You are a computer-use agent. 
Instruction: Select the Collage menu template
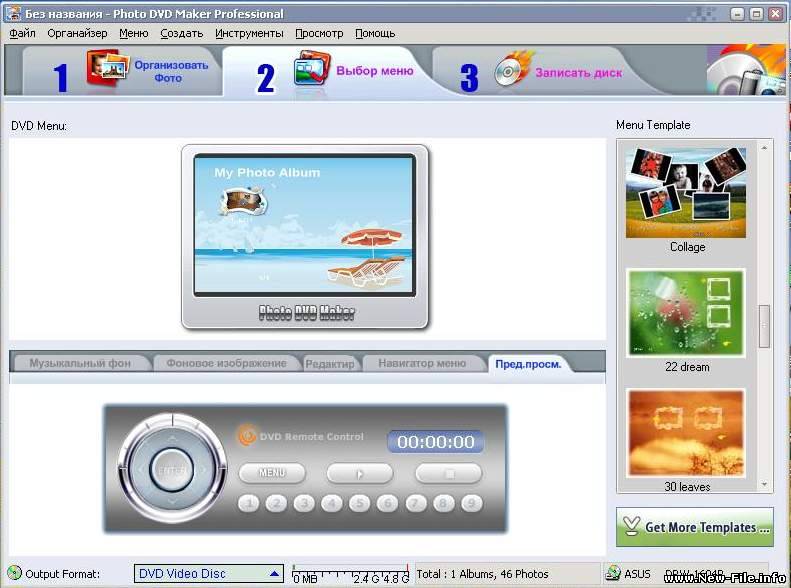pos(686,193)
